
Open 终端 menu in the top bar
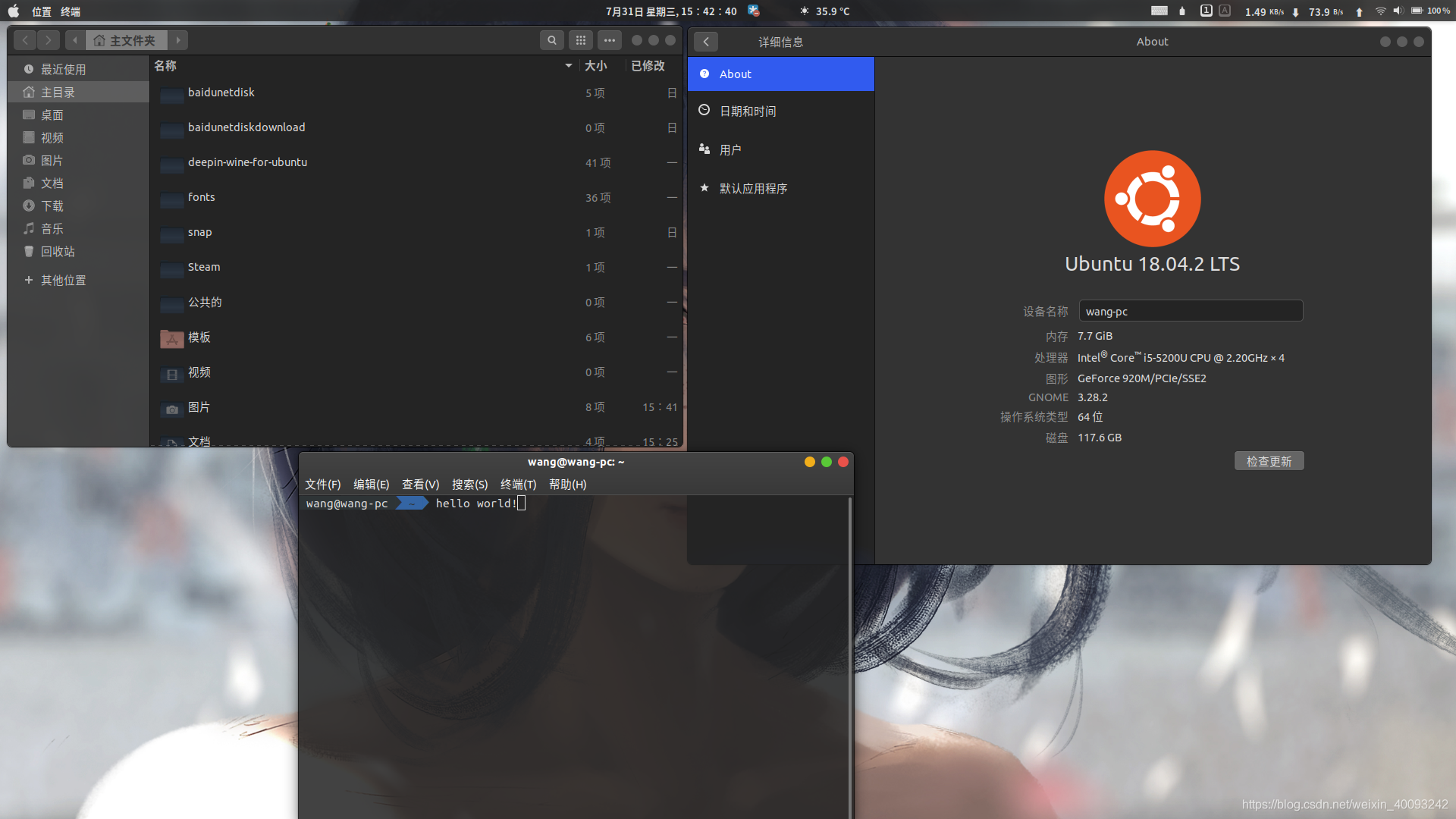pyautogui.click(x=71, y=11)
